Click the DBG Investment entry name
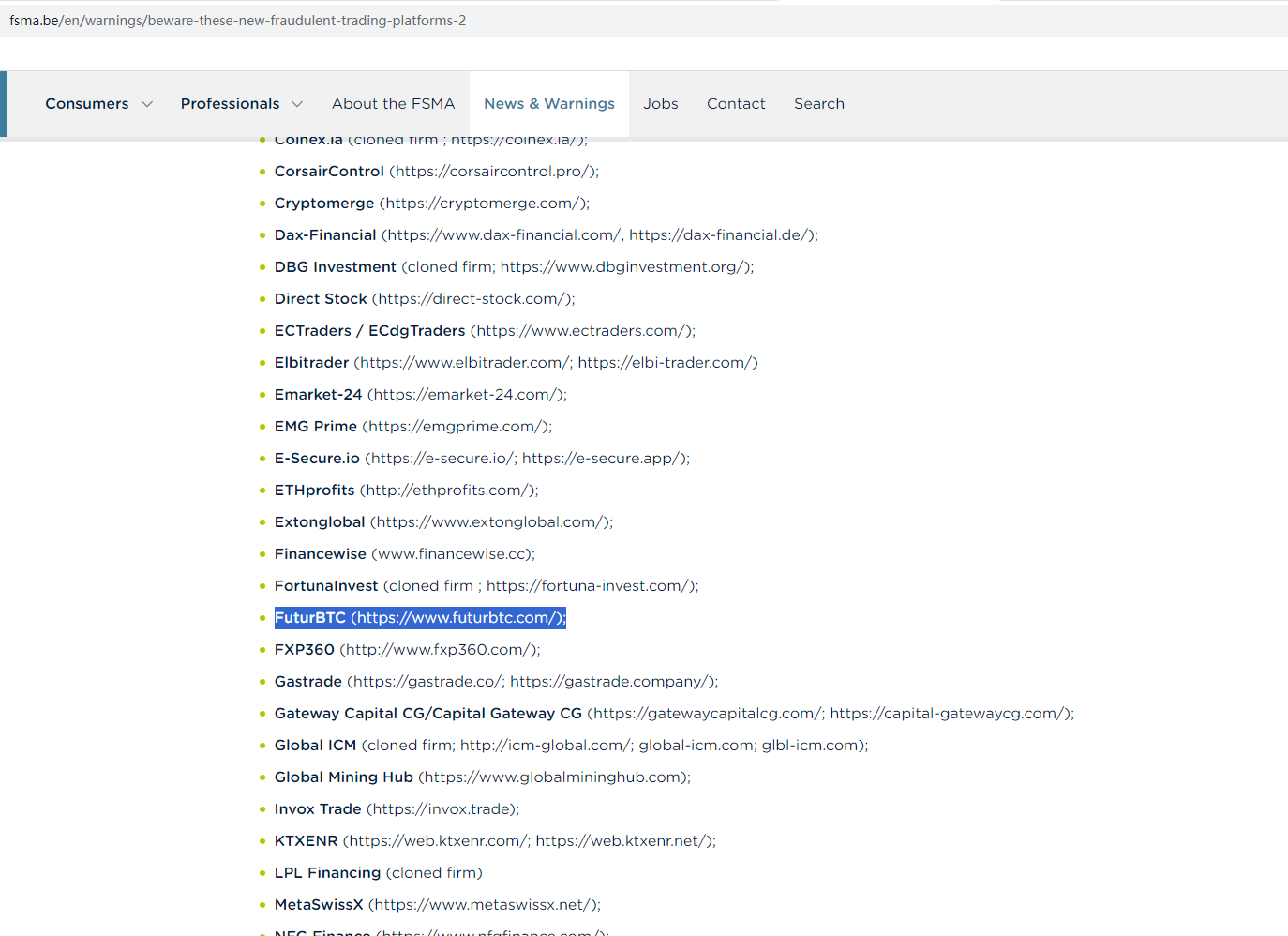 [x=335, y=267]
